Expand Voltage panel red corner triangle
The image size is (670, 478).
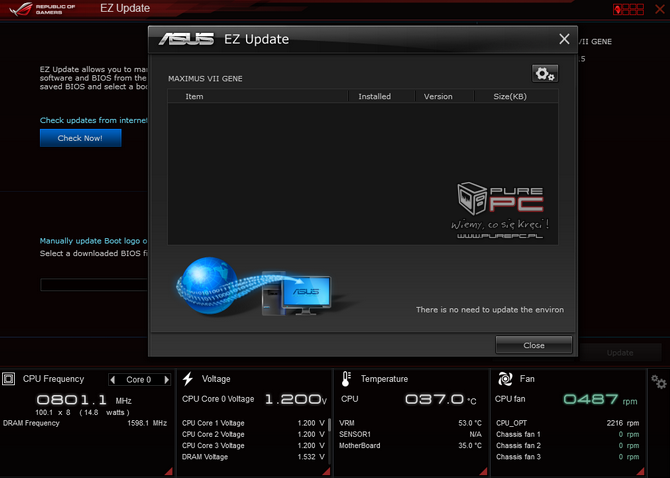[326, 471]
